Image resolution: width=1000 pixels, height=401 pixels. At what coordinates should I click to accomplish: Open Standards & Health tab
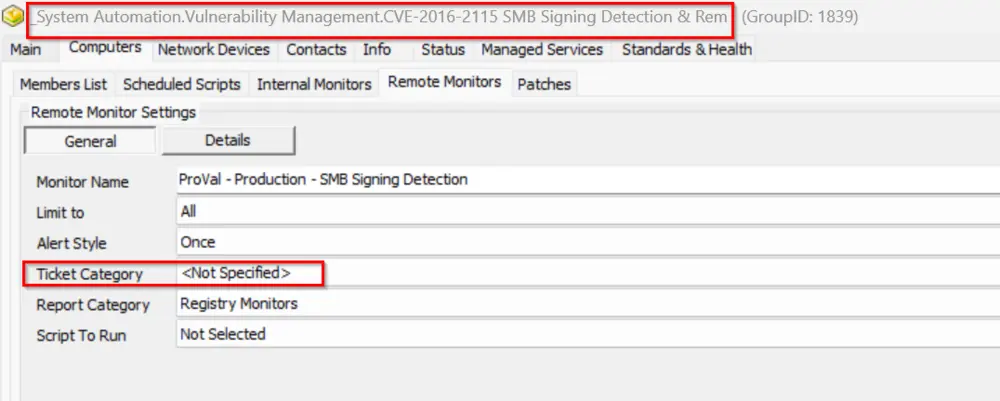click(686, 50)
